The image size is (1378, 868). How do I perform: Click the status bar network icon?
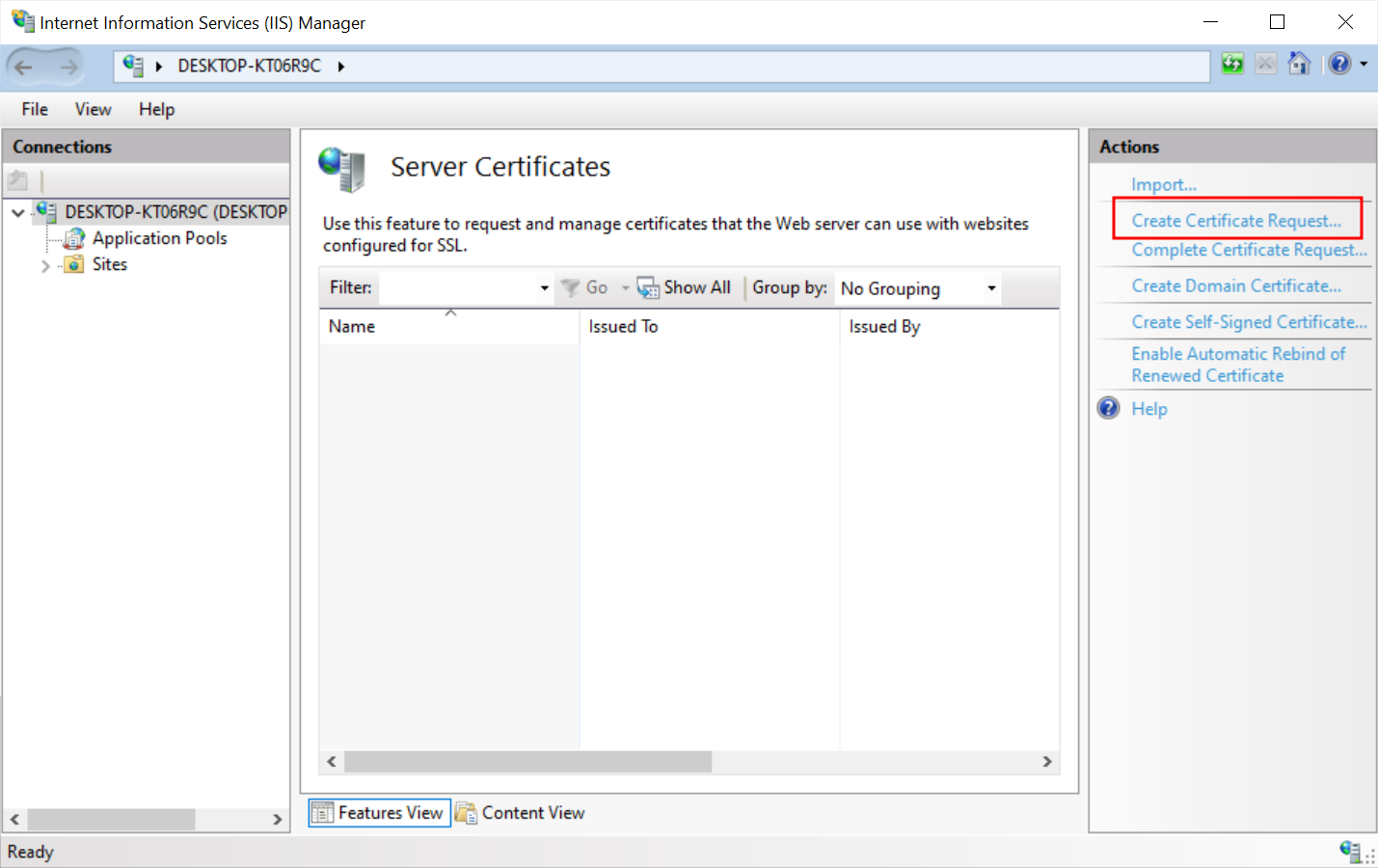pos(1350,851)
